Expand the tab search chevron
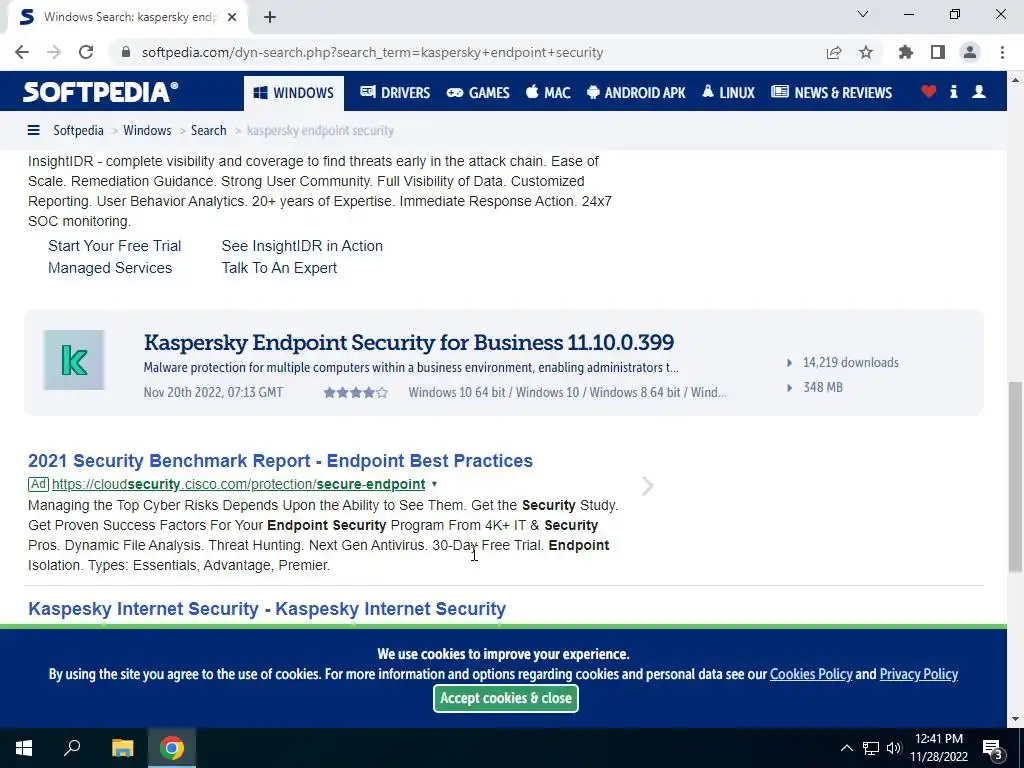 pyautogui.click(x=863, y=14)
